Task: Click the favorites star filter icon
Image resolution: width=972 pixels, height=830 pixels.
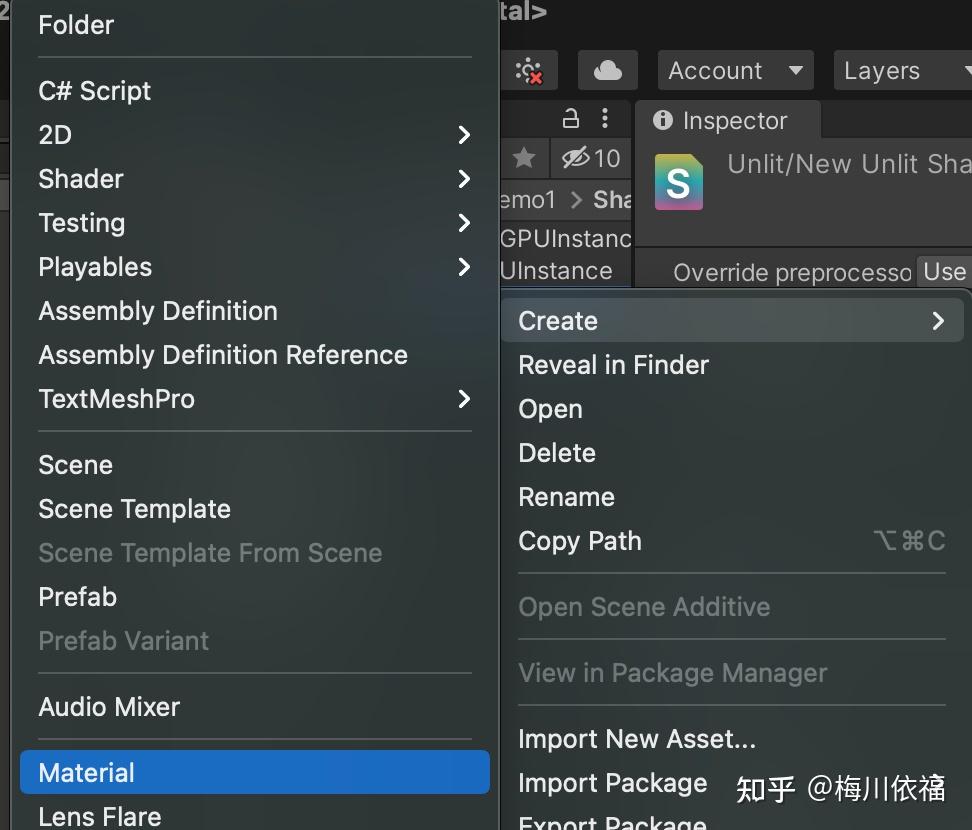Action: [523, 158]
